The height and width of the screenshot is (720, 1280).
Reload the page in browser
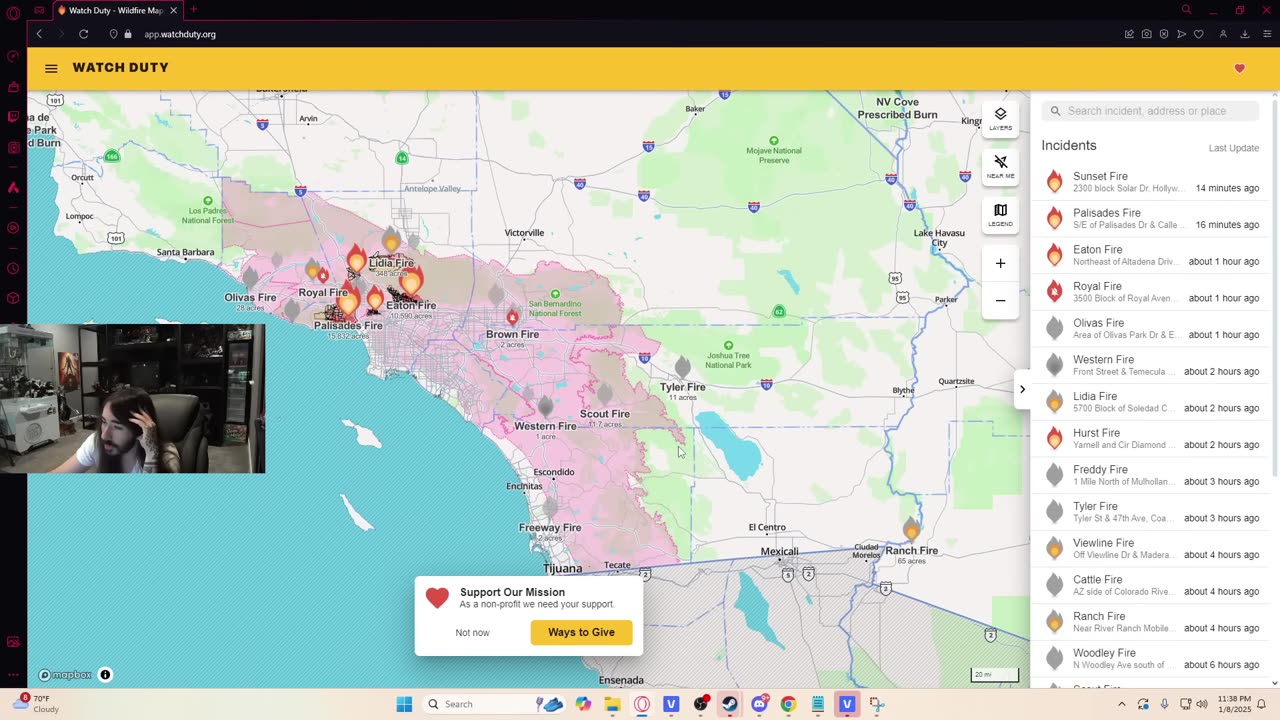[x=83, y=34]
